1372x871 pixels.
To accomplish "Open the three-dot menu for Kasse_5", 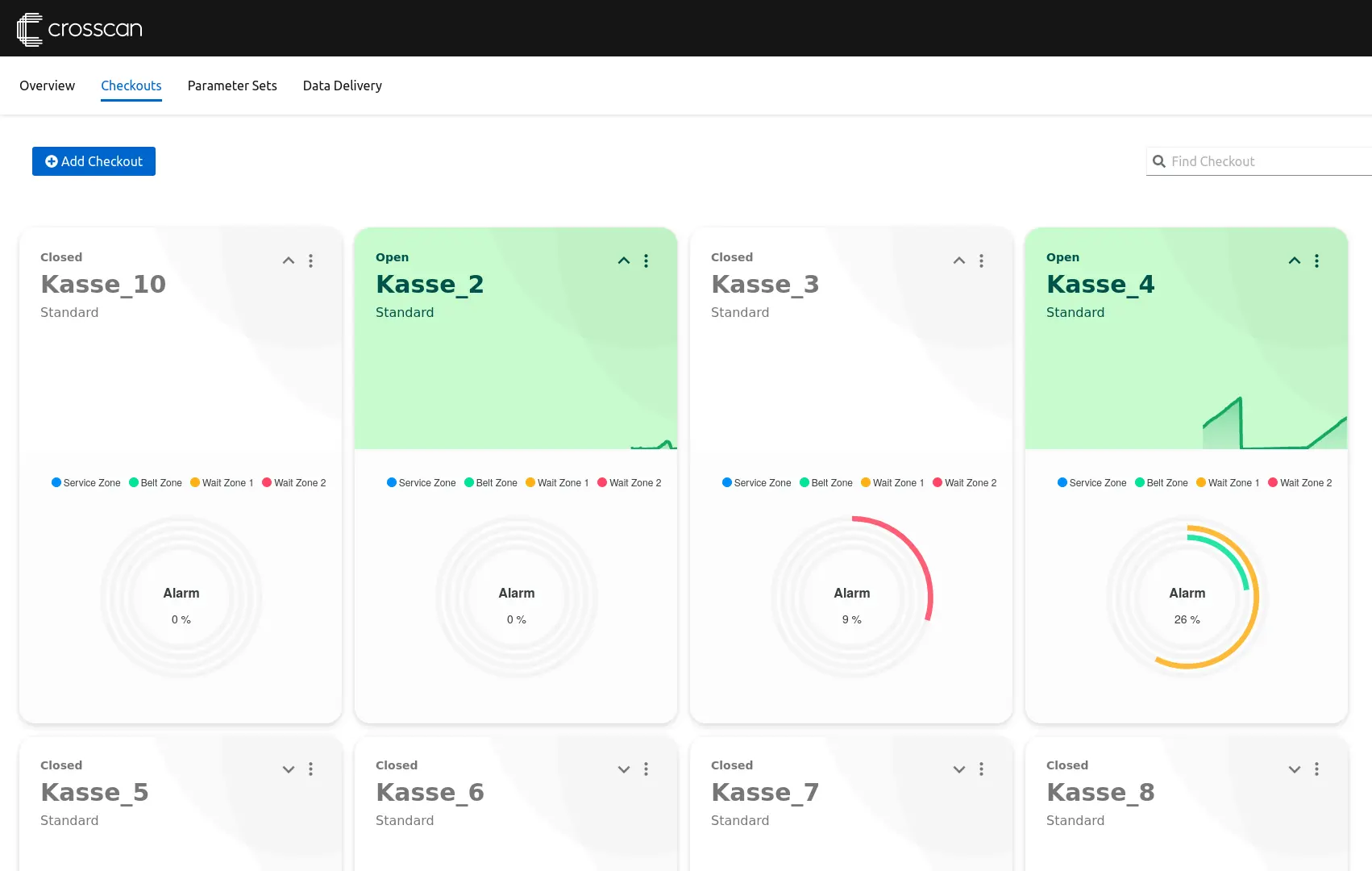I will [310, 769].
